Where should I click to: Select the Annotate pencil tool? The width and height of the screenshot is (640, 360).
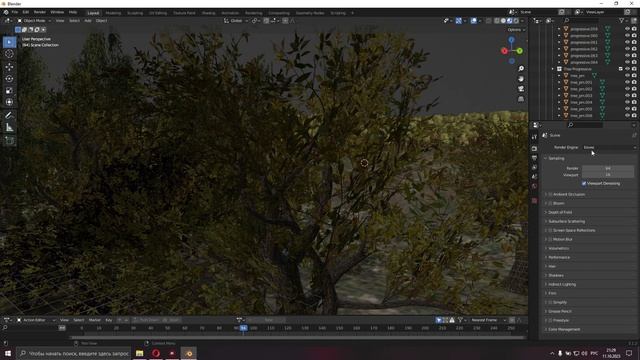[x=9, y=116]
